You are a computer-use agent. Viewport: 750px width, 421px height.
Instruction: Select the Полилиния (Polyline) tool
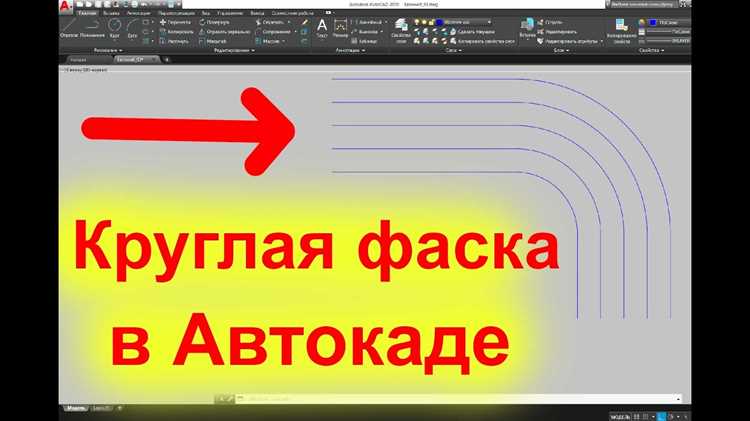pos(93,28)
